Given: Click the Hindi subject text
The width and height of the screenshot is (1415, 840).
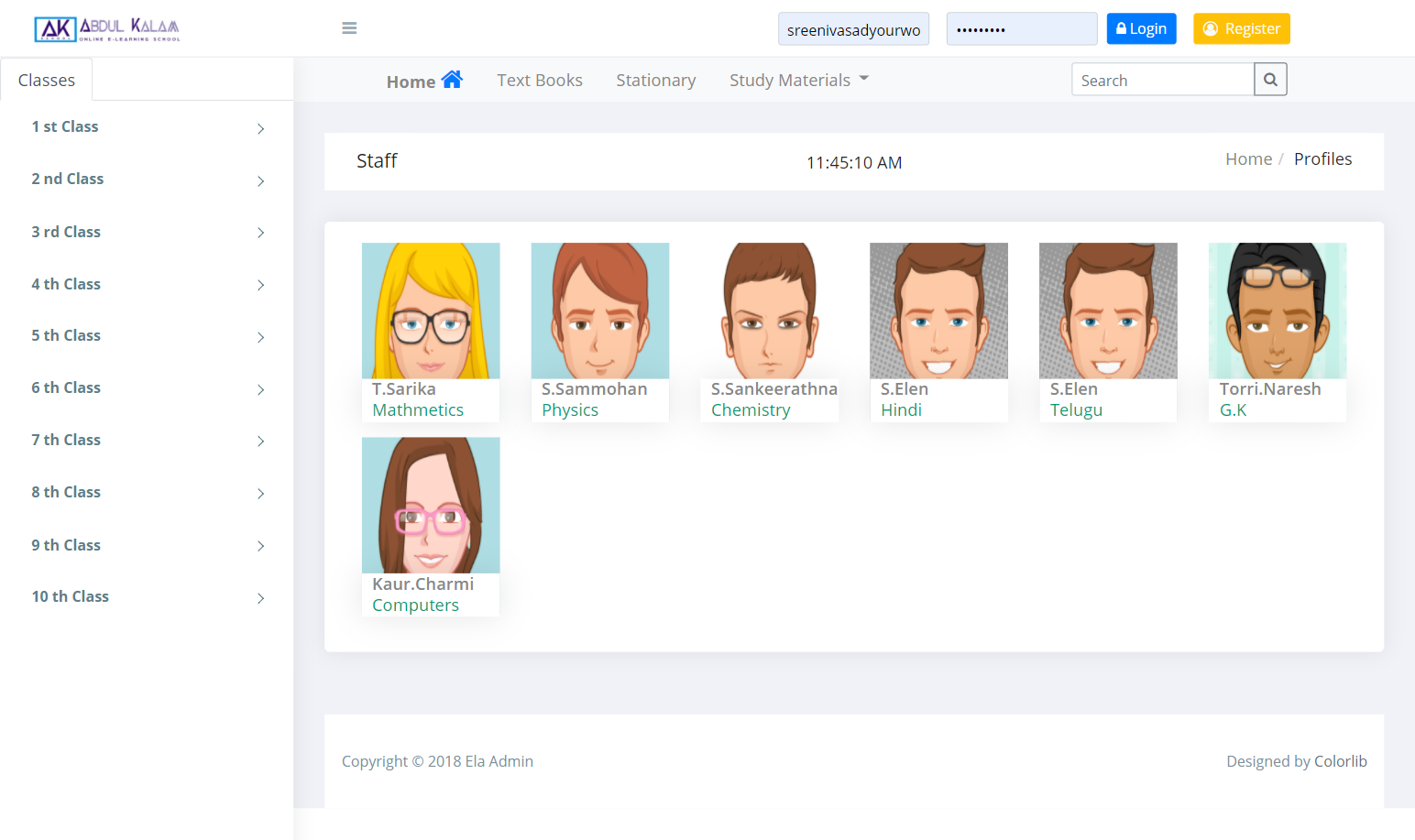Looking at the screenshot, I should (902, 409).
